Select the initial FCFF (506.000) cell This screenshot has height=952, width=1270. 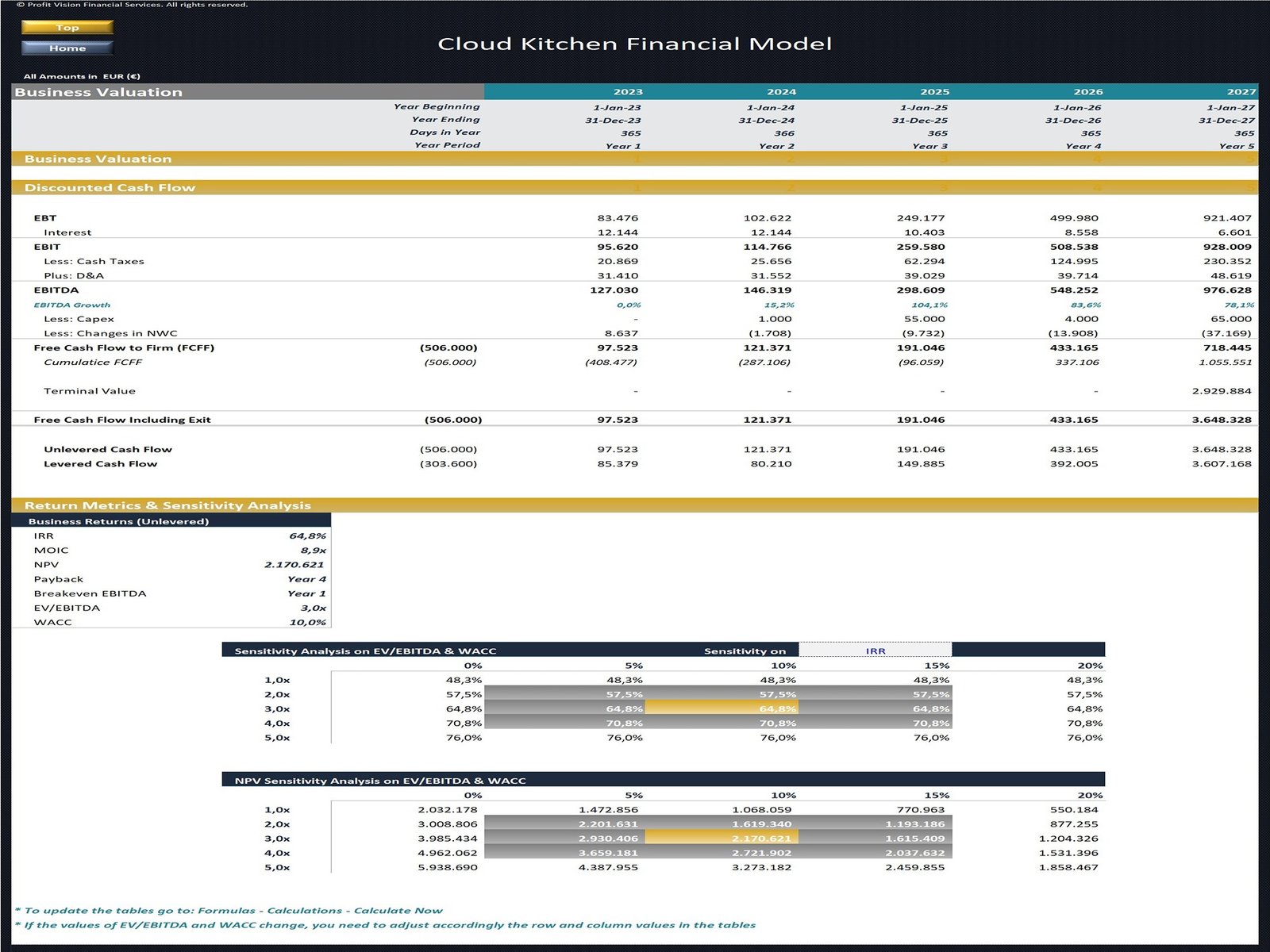point(448,347)
